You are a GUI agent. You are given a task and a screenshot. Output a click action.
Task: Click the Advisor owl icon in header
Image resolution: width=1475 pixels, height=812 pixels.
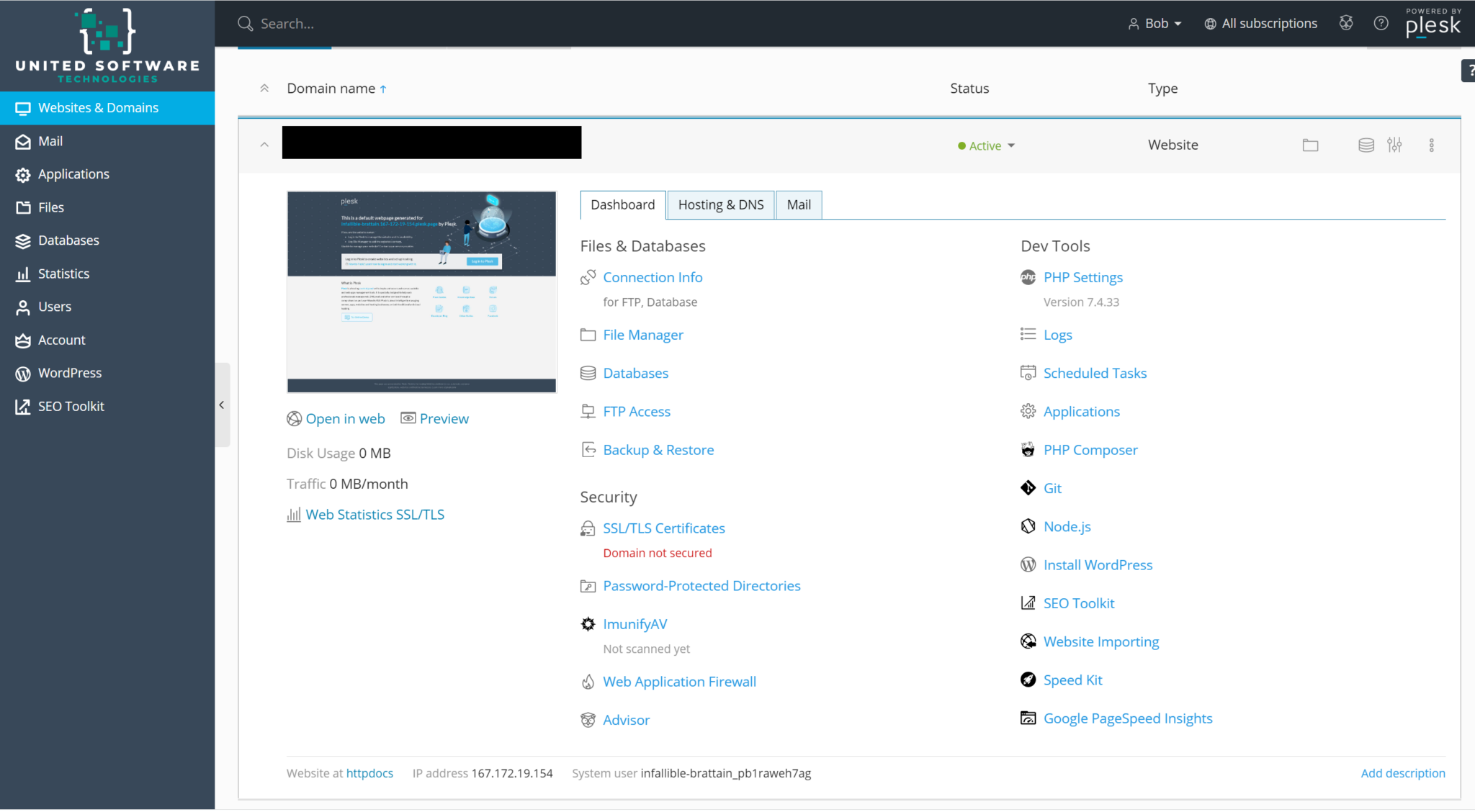(x=1346, y=23)
